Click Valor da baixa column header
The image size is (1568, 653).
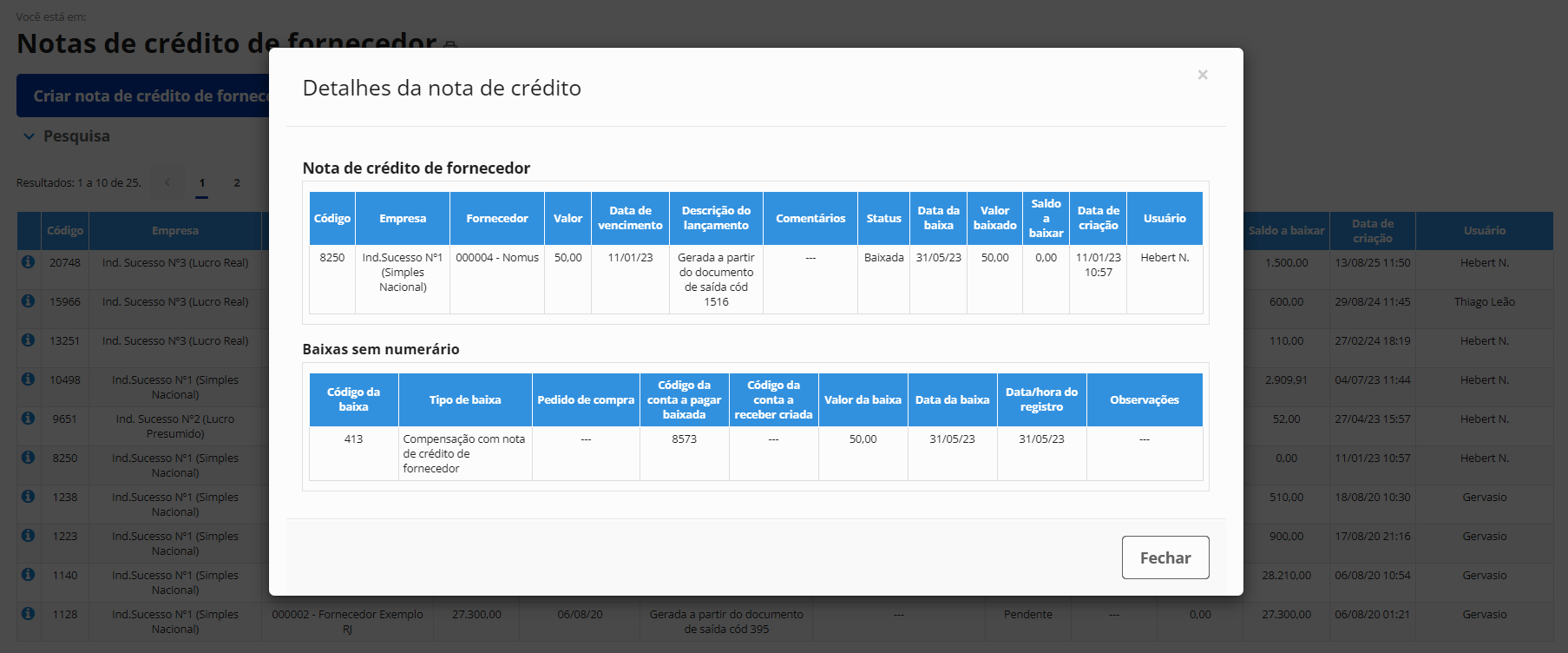click(863, 400)
